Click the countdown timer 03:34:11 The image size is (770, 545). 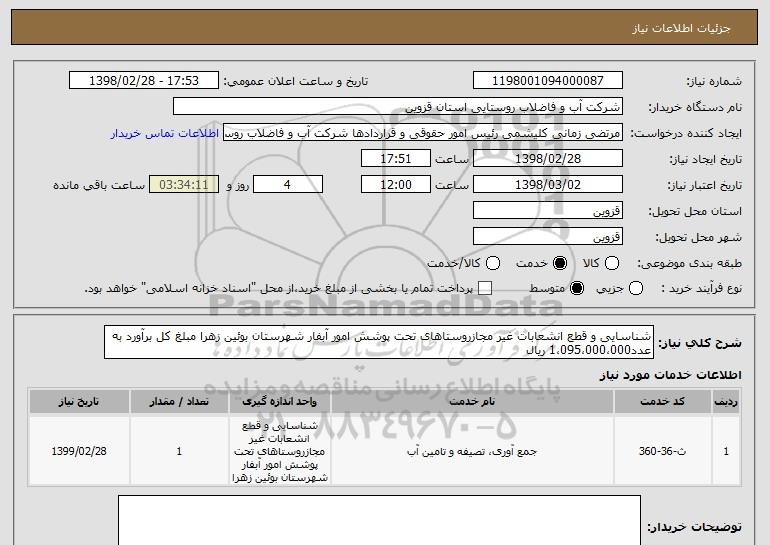(x=184, y=185)
